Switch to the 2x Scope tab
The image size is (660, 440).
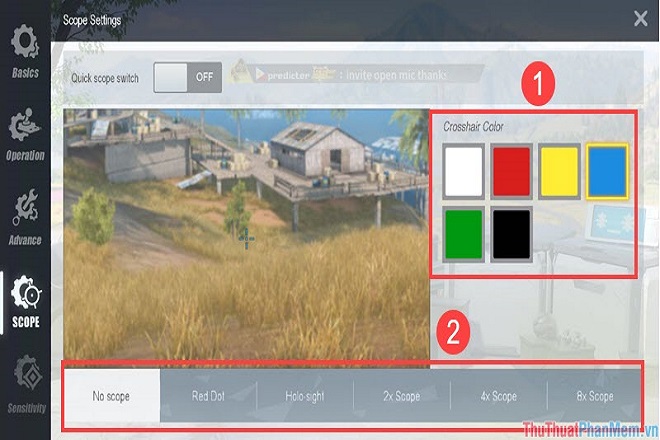[x=402, y=396]
